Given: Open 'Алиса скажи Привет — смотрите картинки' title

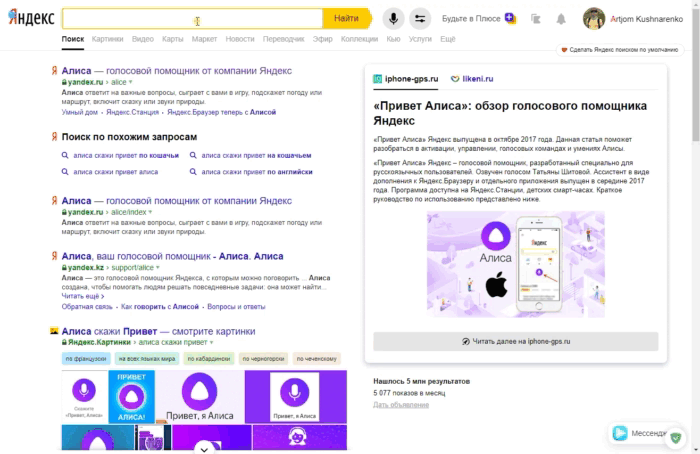Looking at the screenshot, I should (x=158, y=331).
